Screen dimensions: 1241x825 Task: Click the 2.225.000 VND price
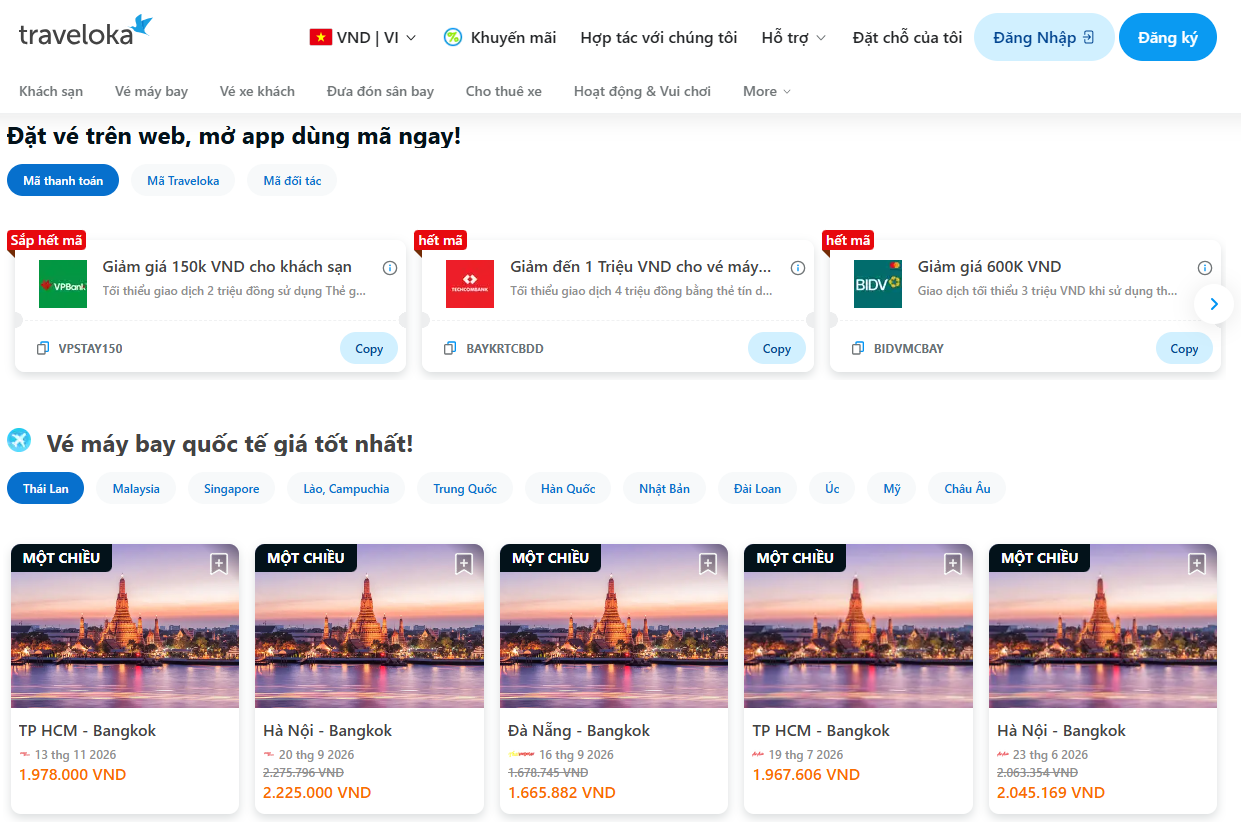317,792
